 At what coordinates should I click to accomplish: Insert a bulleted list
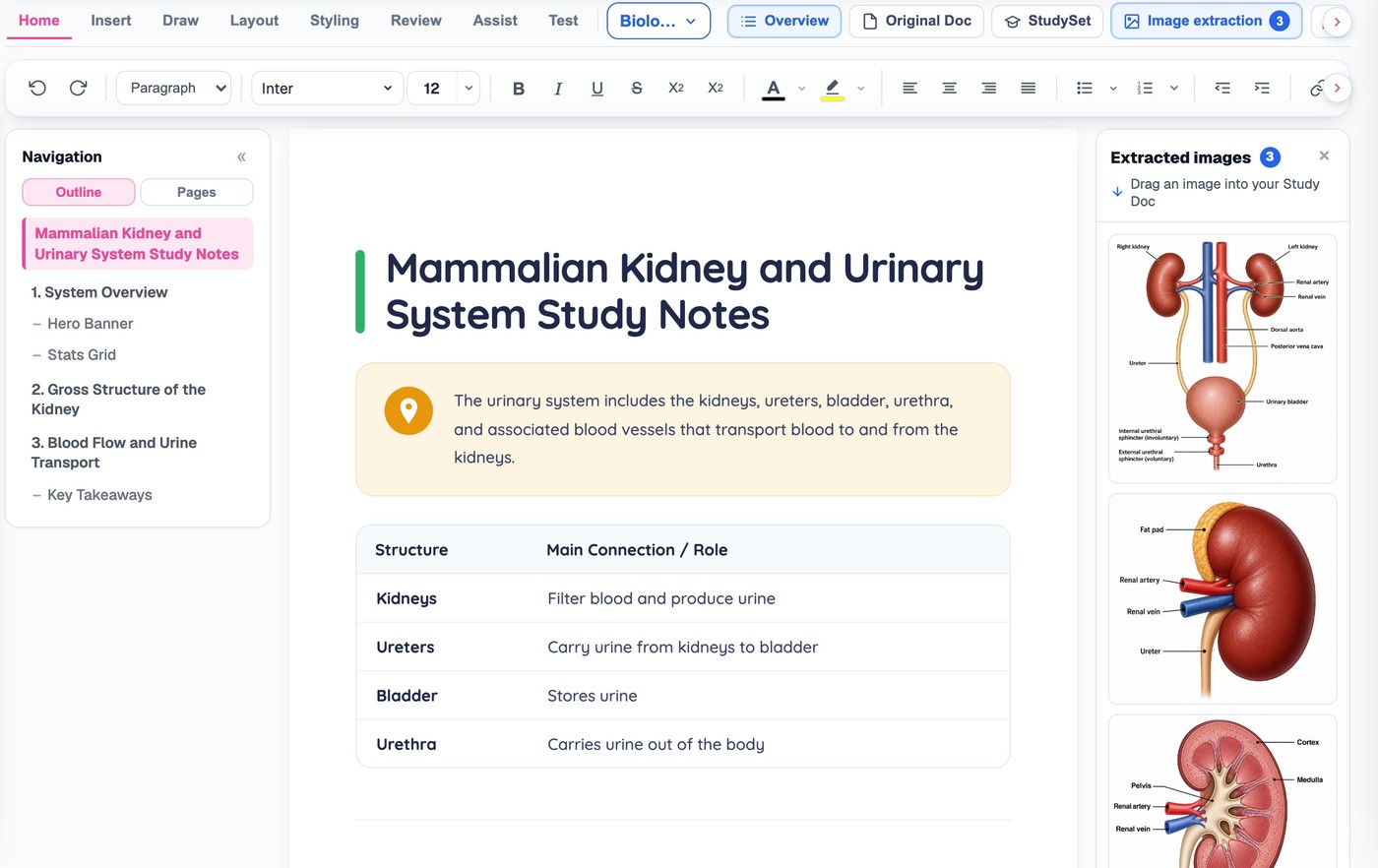1085,89
